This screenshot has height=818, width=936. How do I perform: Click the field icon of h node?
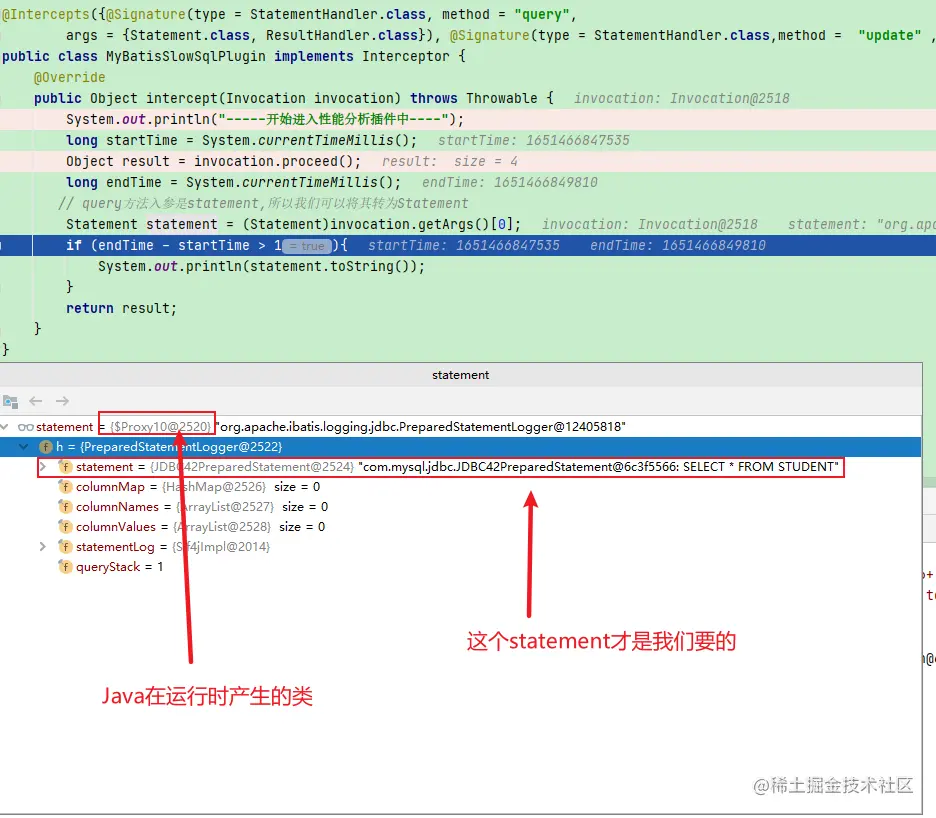[x=45, y=447]
